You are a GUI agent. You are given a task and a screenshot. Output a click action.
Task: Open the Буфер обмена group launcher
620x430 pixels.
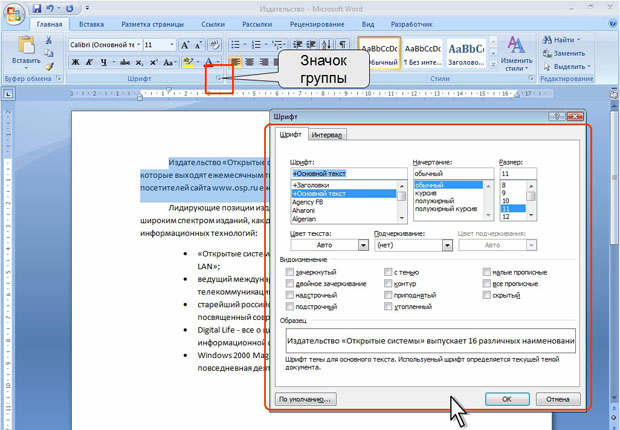pyautogui.click(x=59, y=78)
